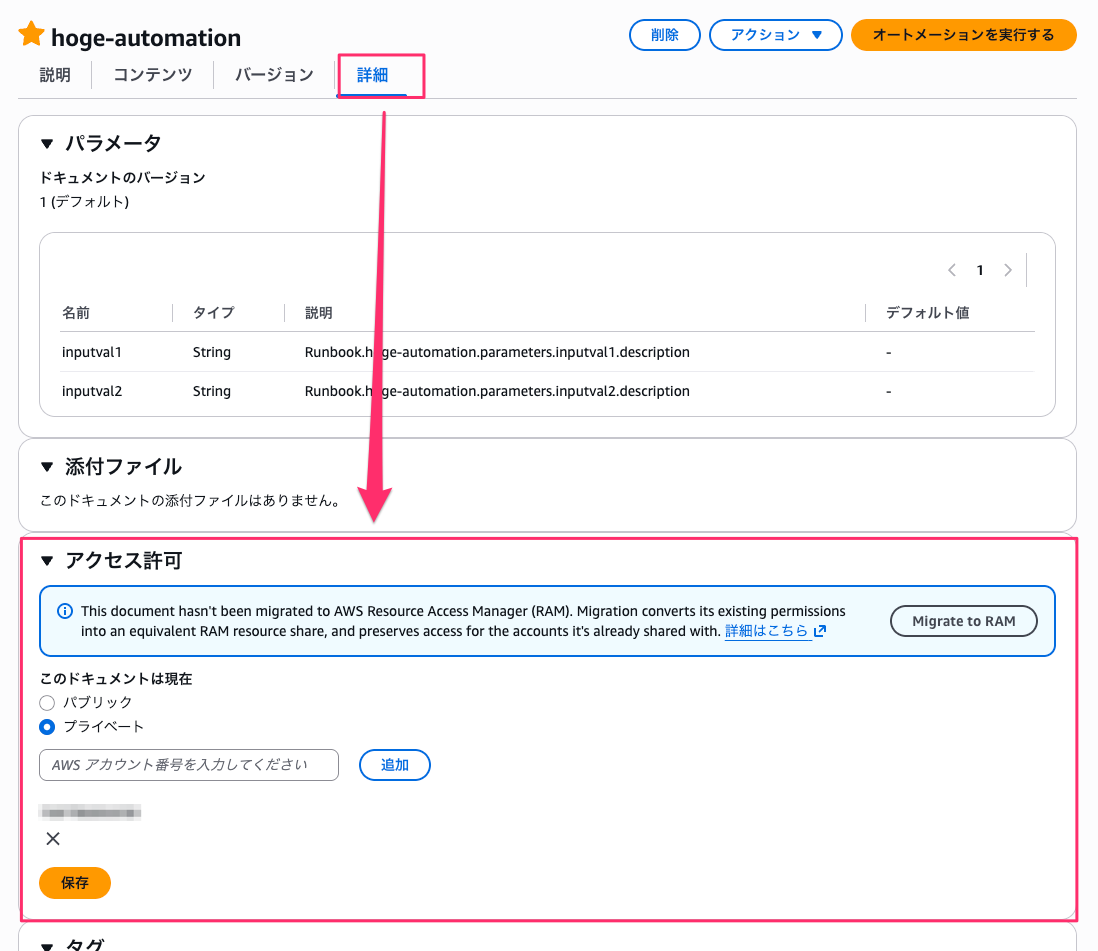Click the inputval1 parameter name
Screen dimensions: 1098x951
92,352
